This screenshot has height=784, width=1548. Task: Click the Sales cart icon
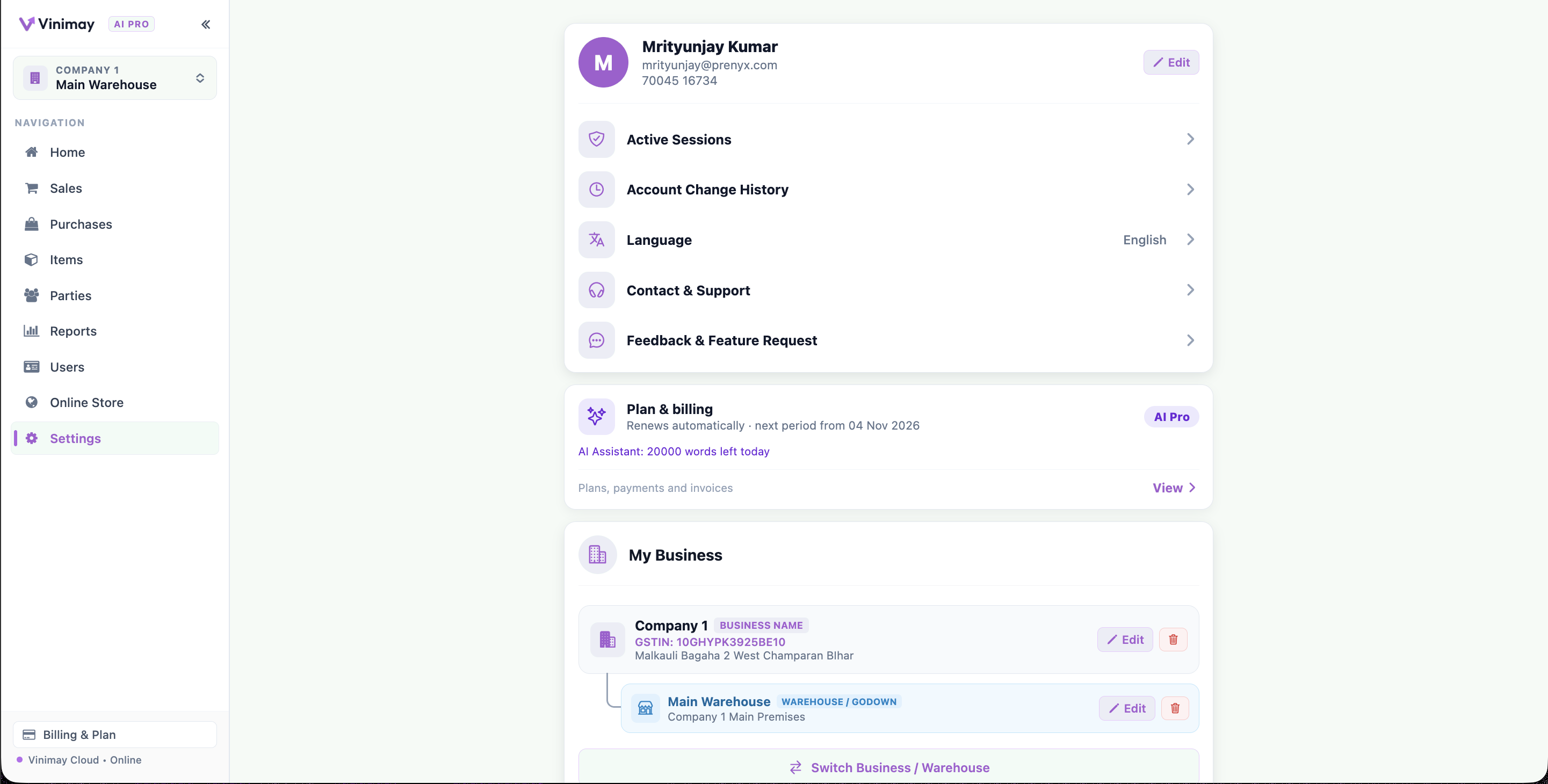point(31,188)
